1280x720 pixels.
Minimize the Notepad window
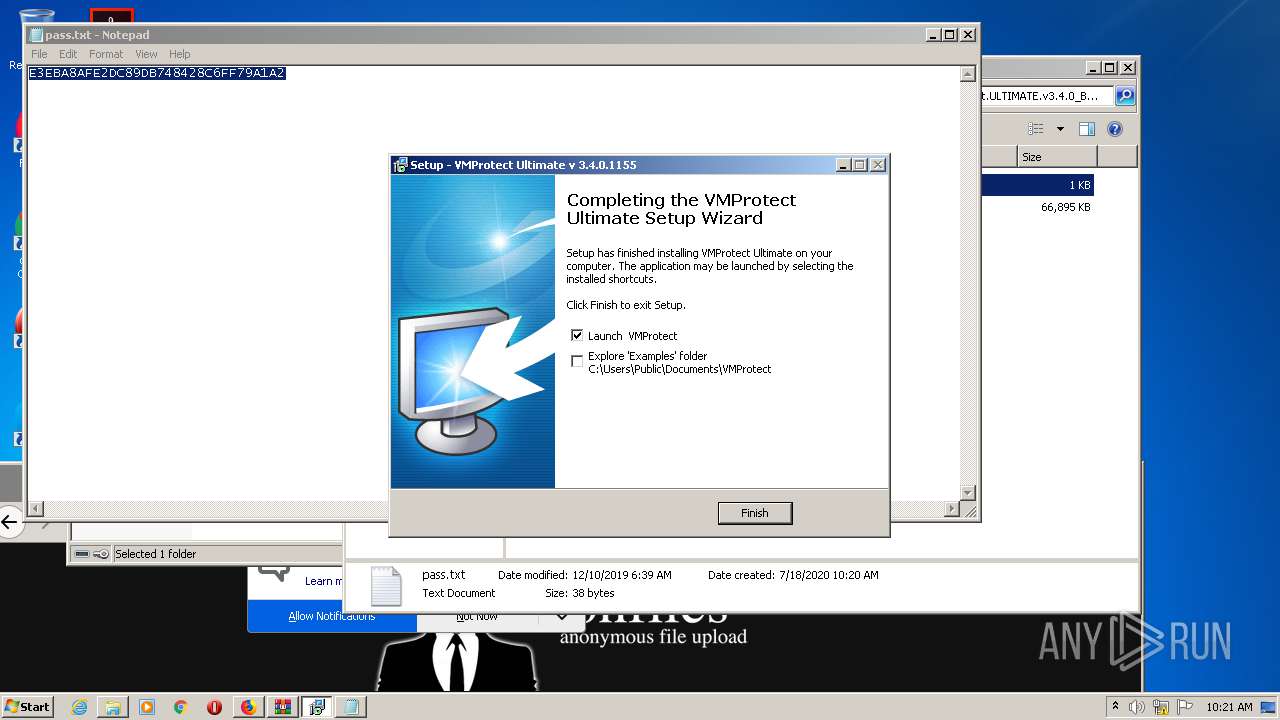933,35
